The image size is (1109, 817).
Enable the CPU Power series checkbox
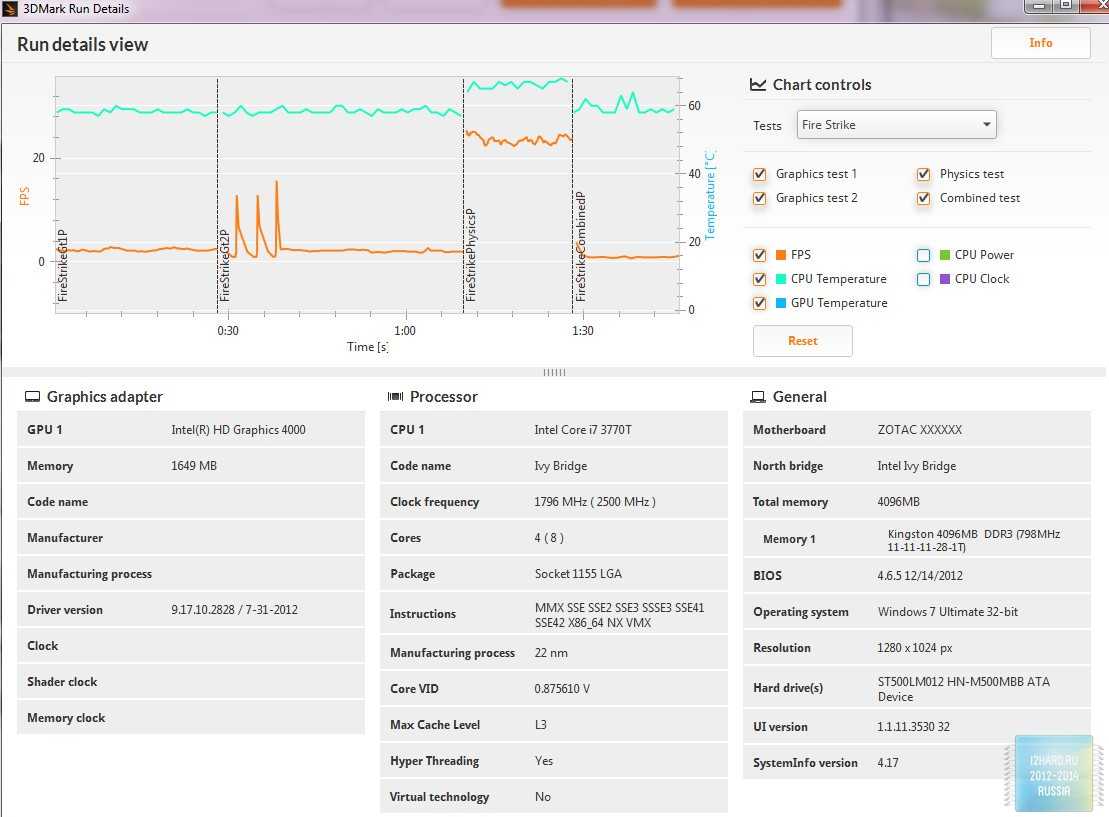pyautogui.click(x=924, y=255)
